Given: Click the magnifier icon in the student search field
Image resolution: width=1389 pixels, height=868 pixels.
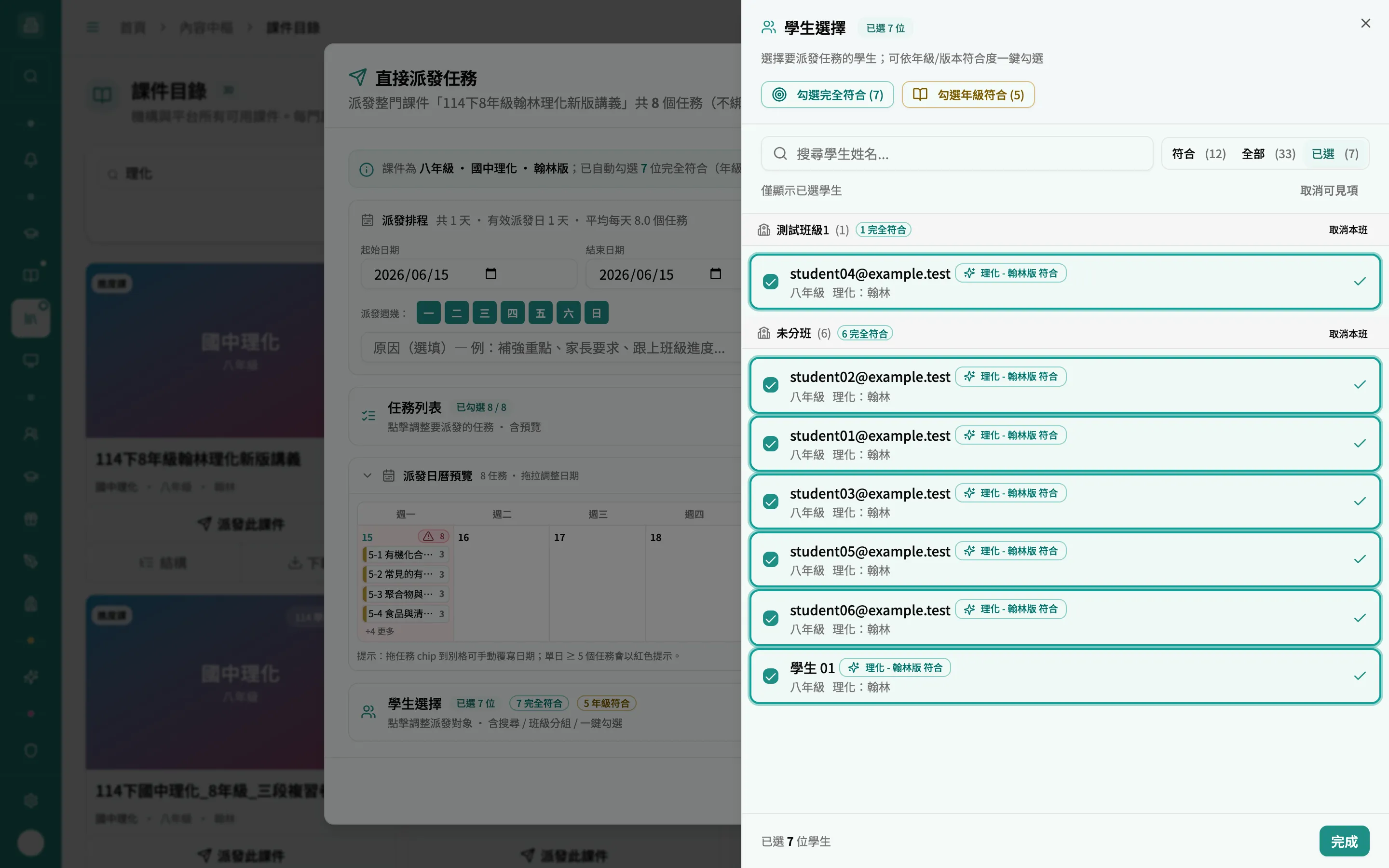Looking at the screenshot, I should coord(779,153).
